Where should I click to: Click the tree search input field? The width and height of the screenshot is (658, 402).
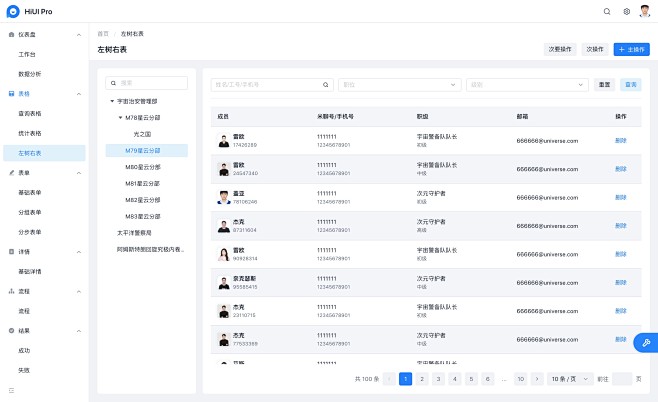[150, 82]
